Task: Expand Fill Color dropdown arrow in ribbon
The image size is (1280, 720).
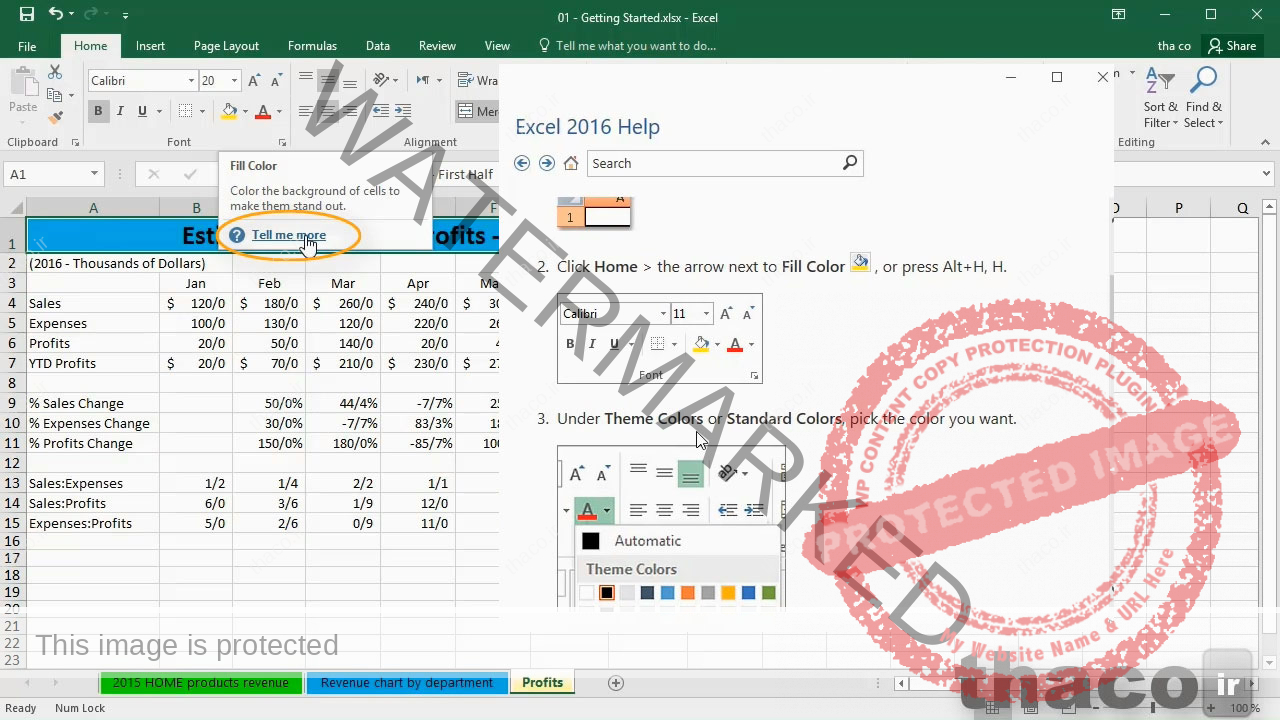Action: click(x=245, y=111)
